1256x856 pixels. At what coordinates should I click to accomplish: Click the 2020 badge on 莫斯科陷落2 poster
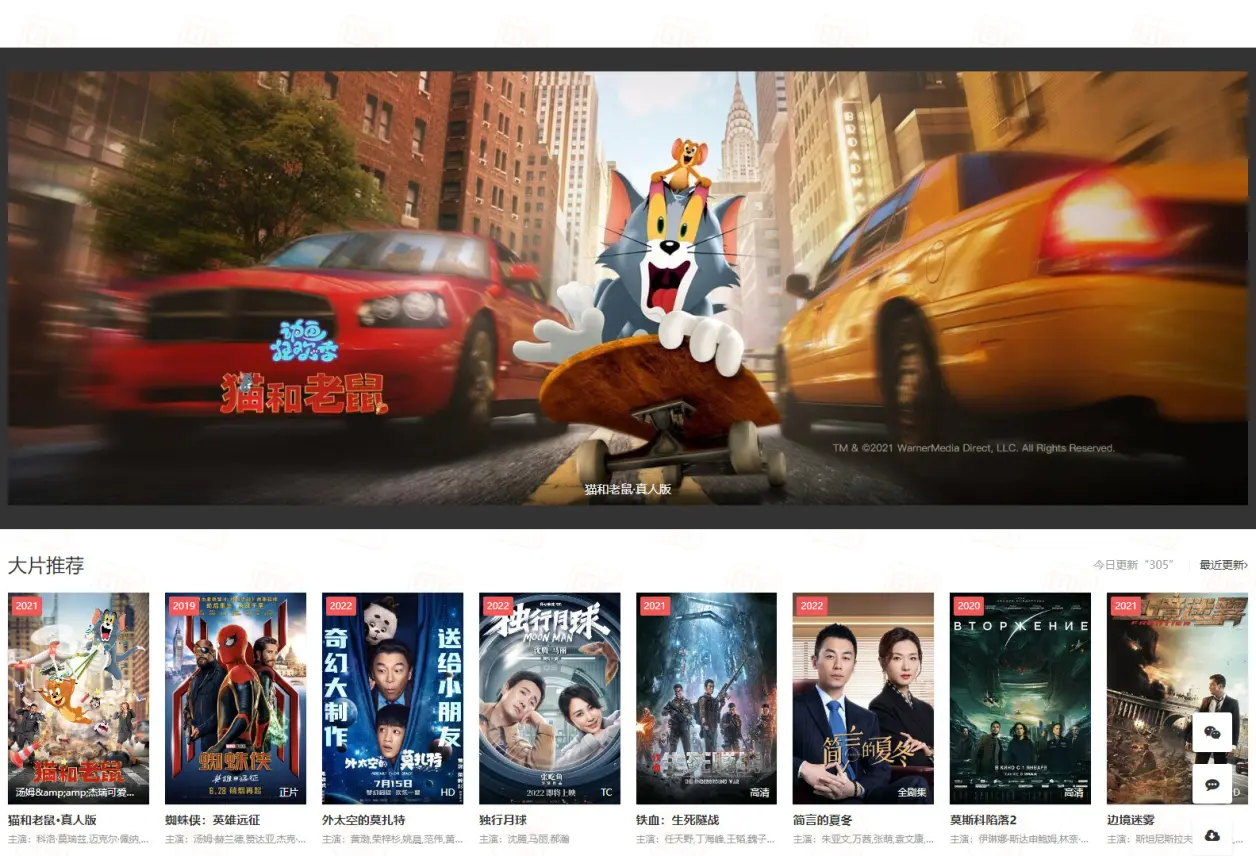click(969, 606)
